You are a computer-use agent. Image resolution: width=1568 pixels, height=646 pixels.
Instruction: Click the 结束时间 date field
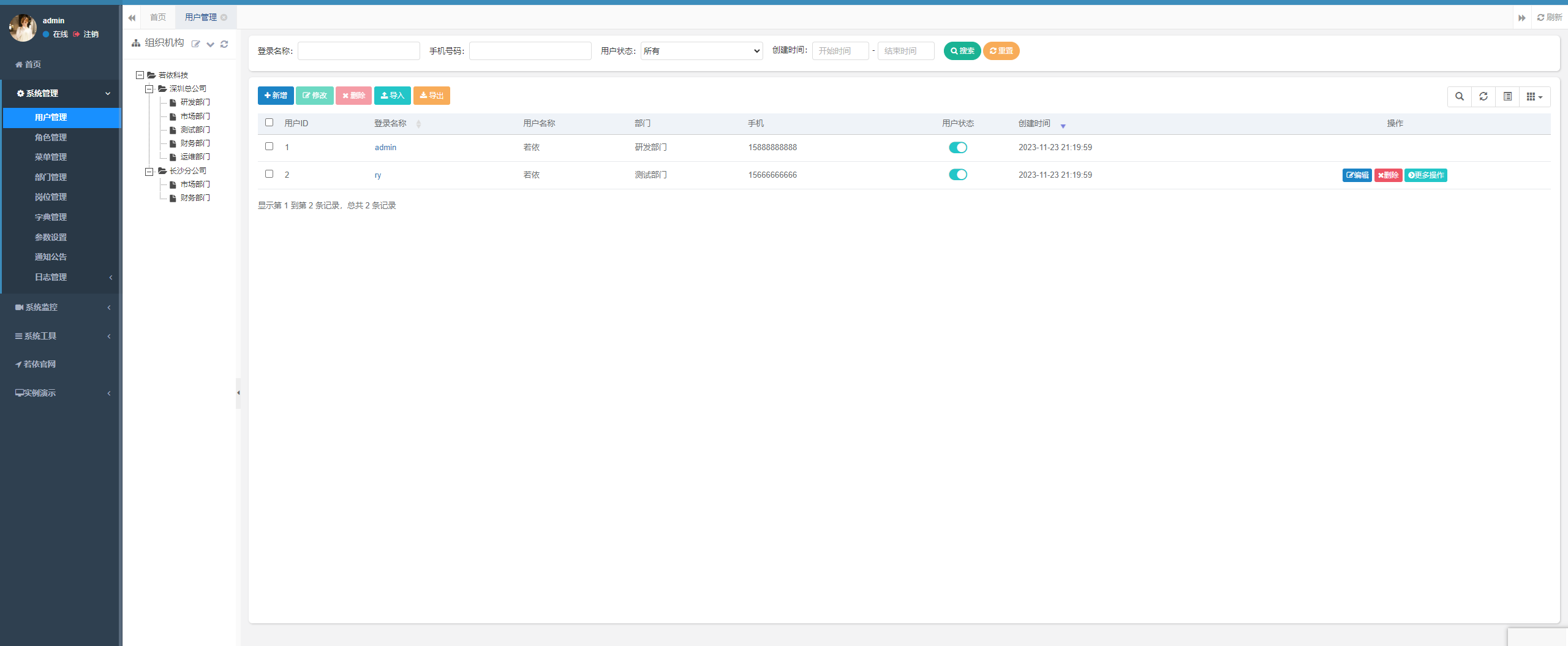[x=906, y=51]
